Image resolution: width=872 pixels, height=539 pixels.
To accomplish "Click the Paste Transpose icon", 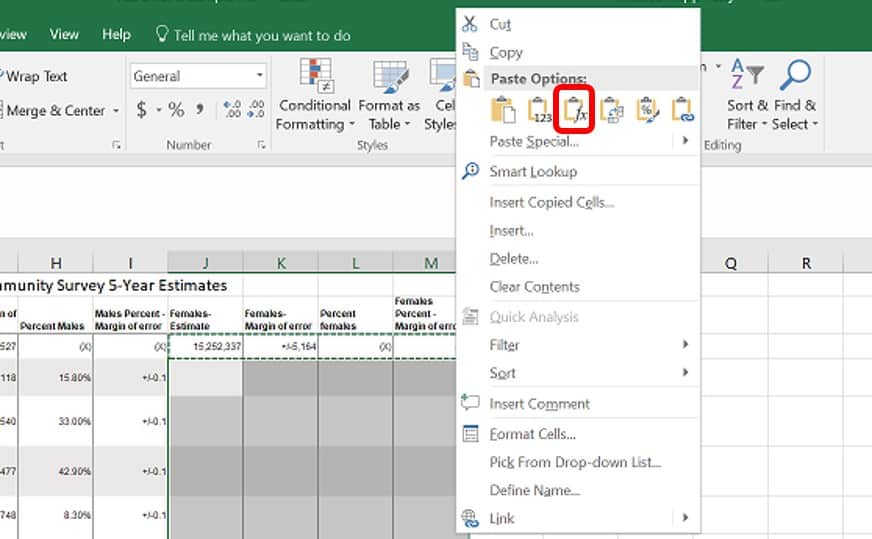I will [x=611, y=110].
